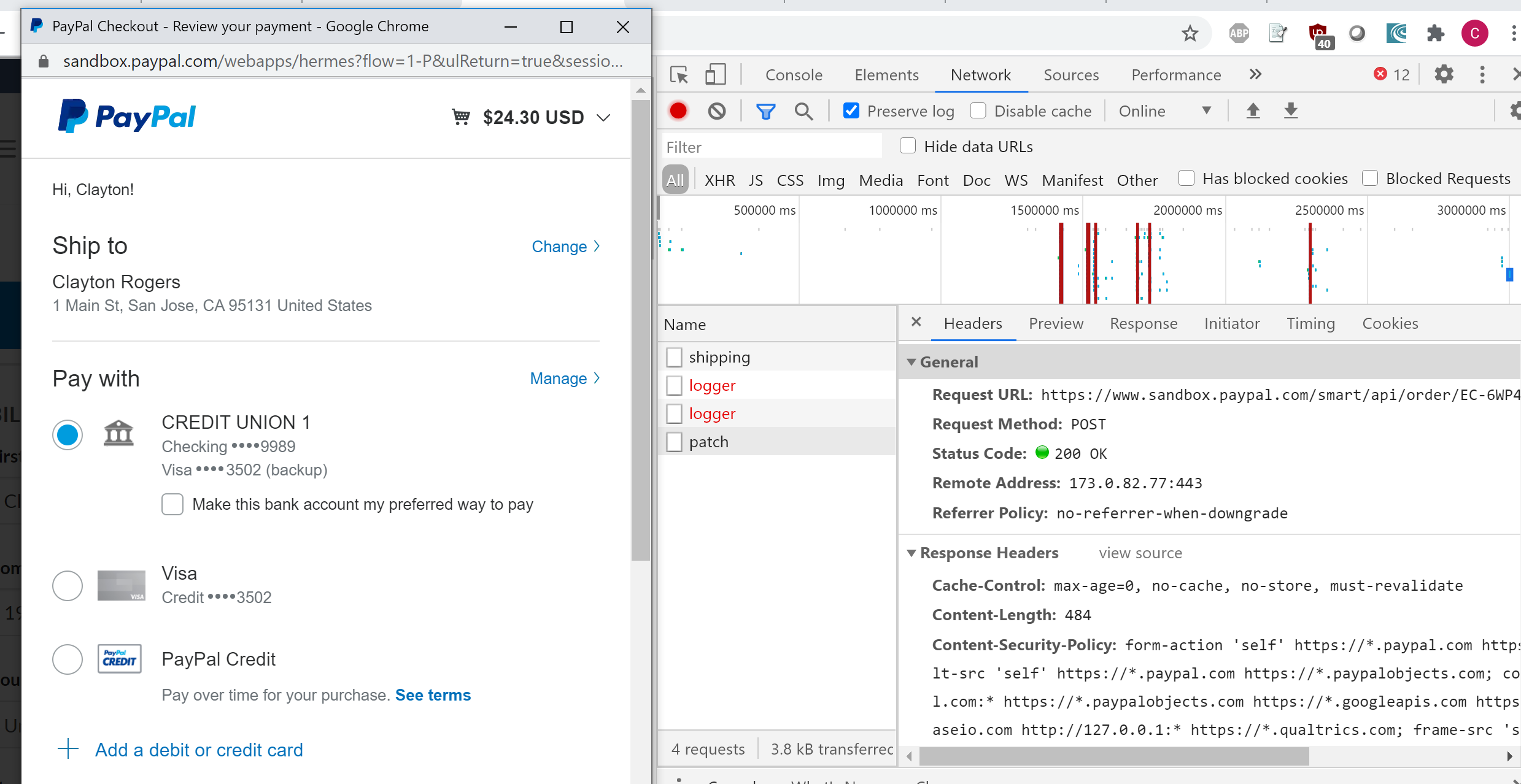
Task: Expand the $24.30 USD cart total dropdown
Action: (x=603, y=117)
